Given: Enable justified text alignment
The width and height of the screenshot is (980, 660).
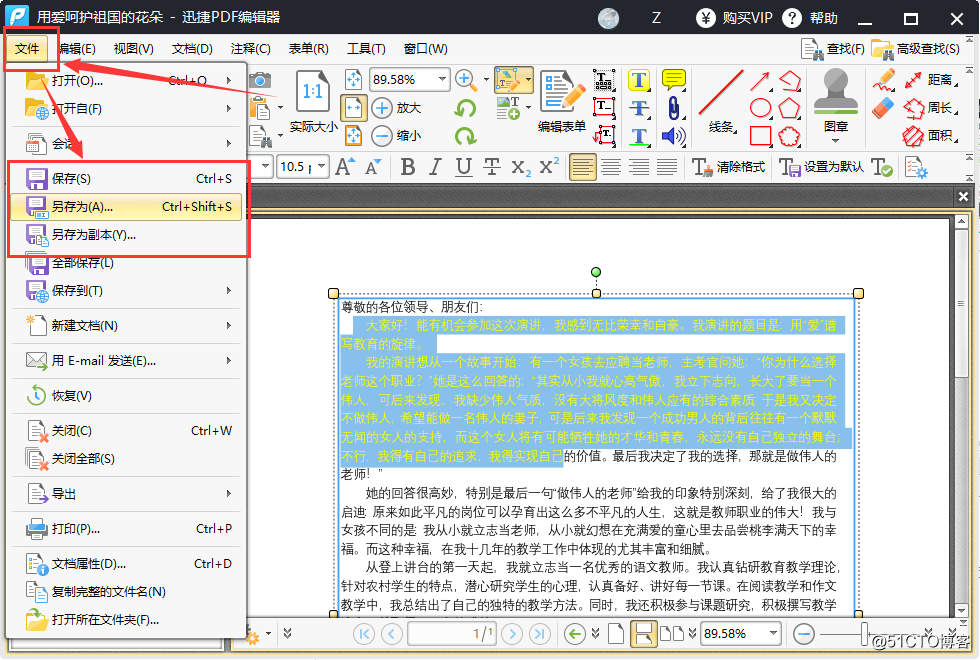Looking at the screenshot, I should coord(667,167).
